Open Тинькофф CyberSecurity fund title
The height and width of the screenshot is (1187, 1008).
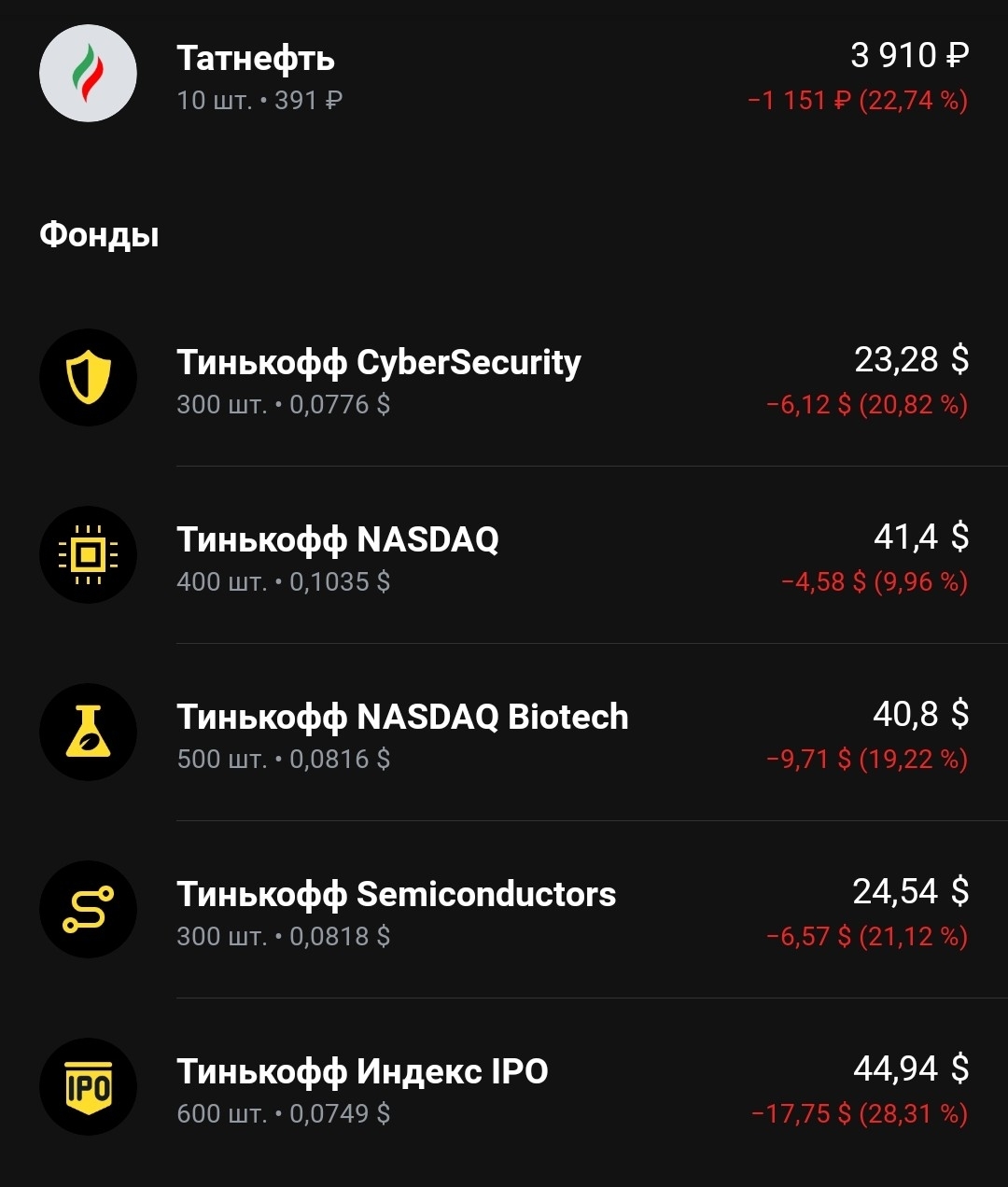point(379,362)
